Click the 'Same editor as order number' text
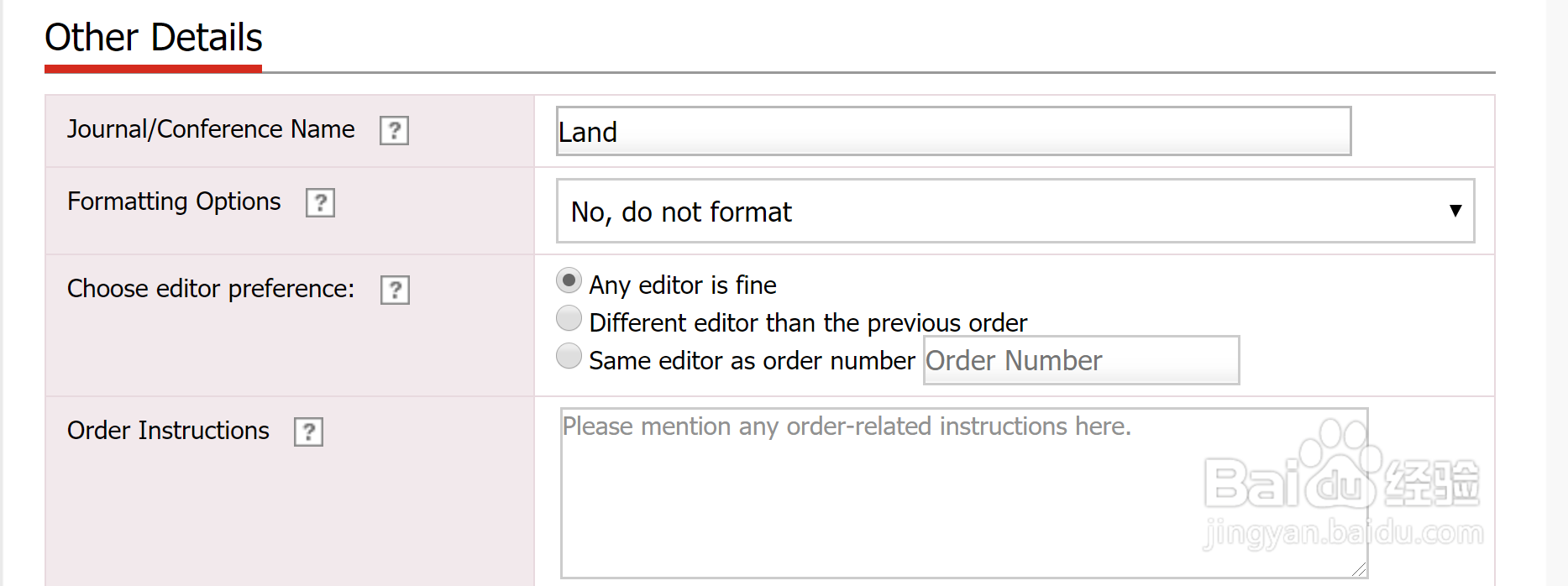 tap(752, 361)
